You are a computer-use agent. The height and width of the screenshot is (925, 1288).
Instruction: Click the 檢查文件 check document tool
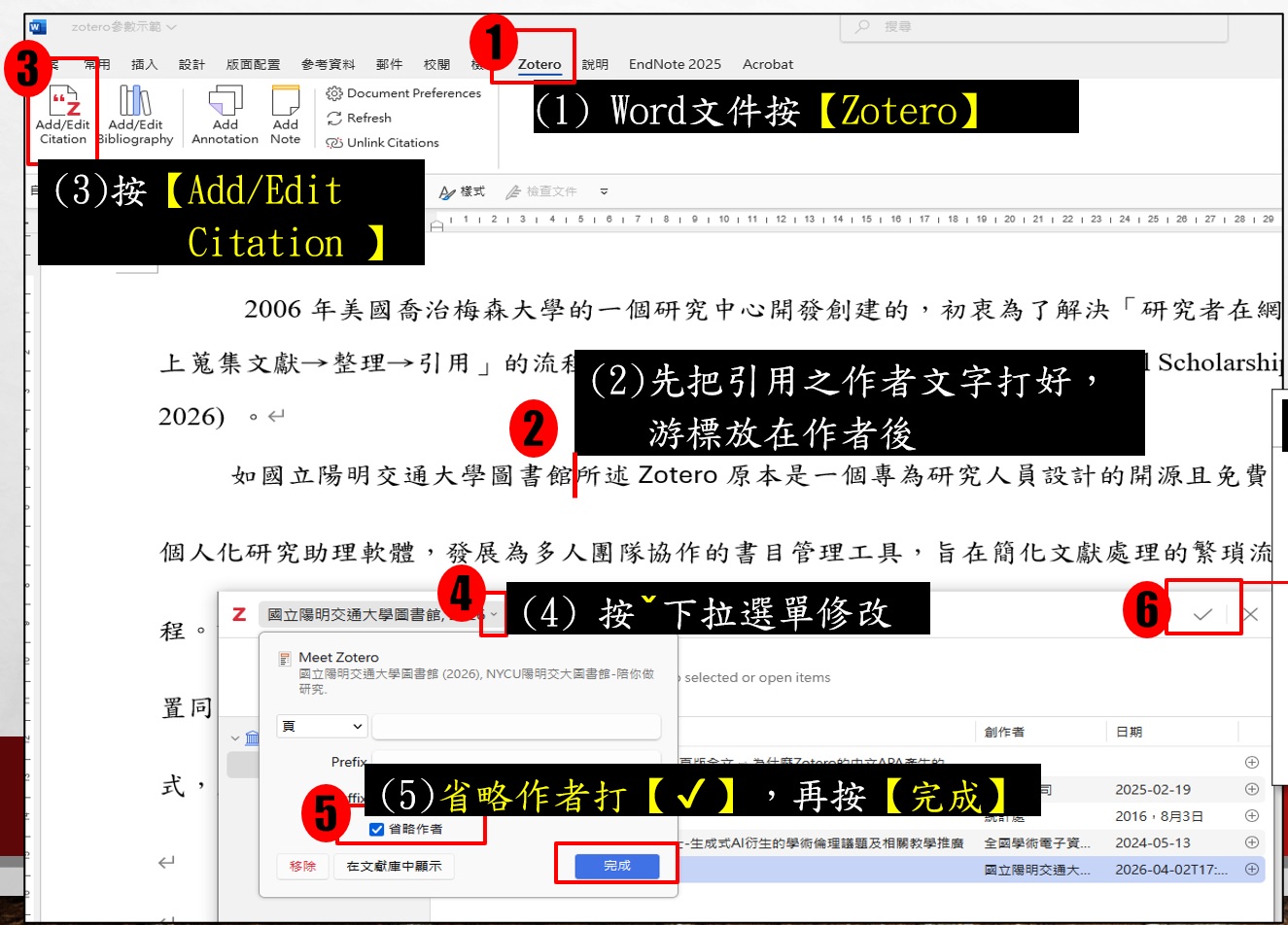541,192
